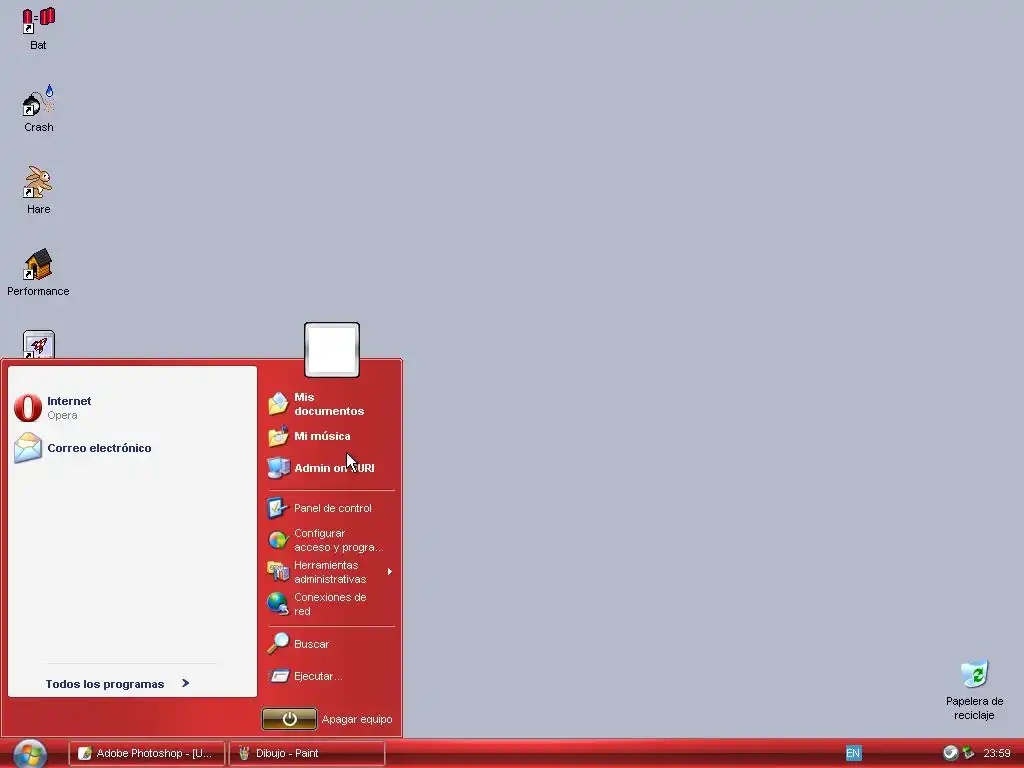The width and height of the screenshot is (1024, 768).
Task: Click the user picture in the Start menu
Action: pyautogui.click(x=332, y=349)
